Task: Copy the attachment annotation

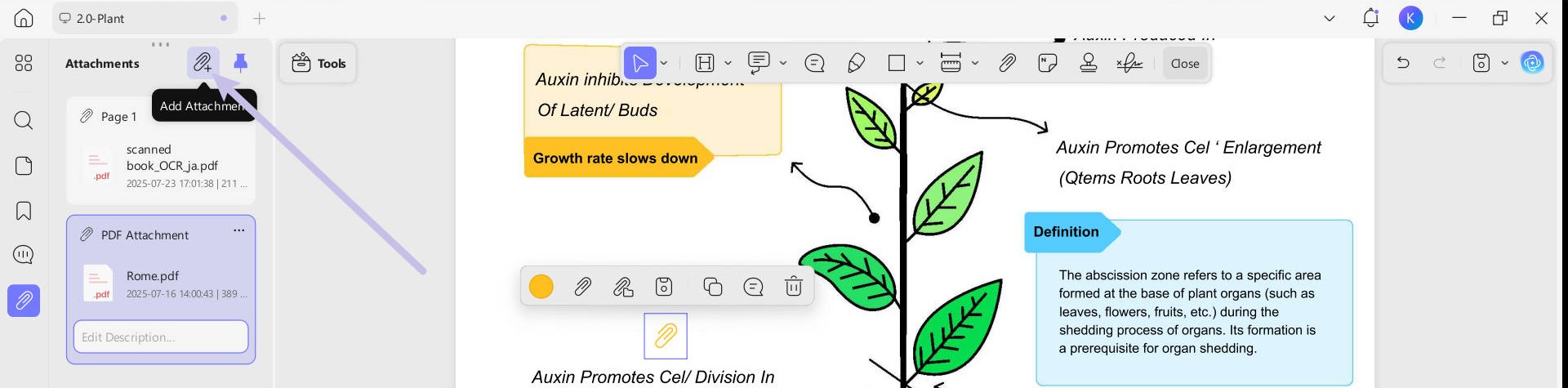Action: pyautogui.click(x=713, y=287)
